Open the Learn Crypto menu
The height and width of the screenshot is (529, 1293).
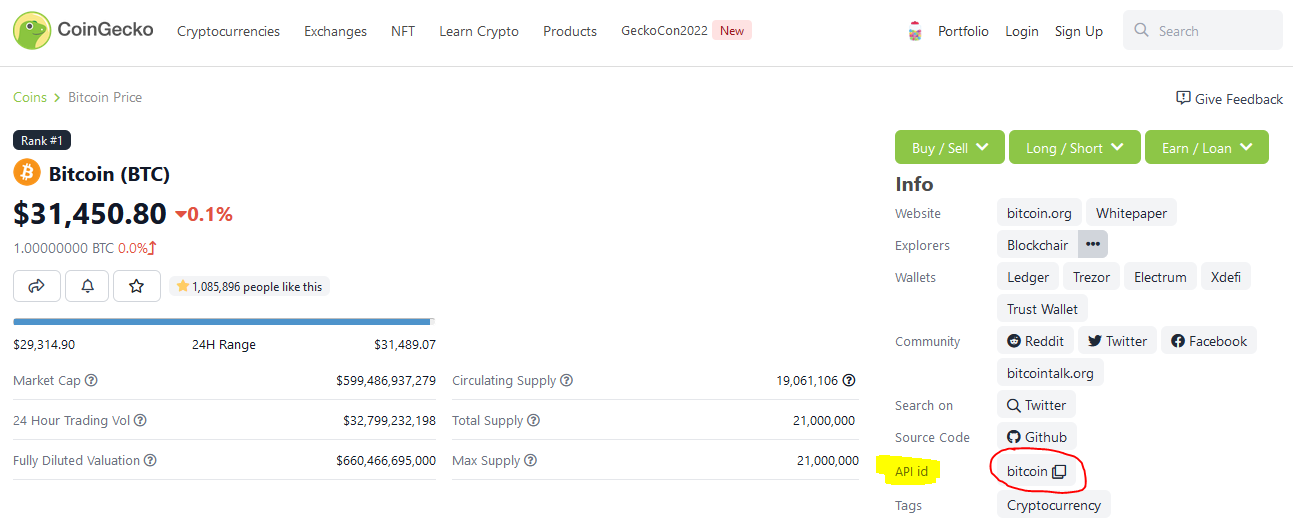(x=479, y=31)
